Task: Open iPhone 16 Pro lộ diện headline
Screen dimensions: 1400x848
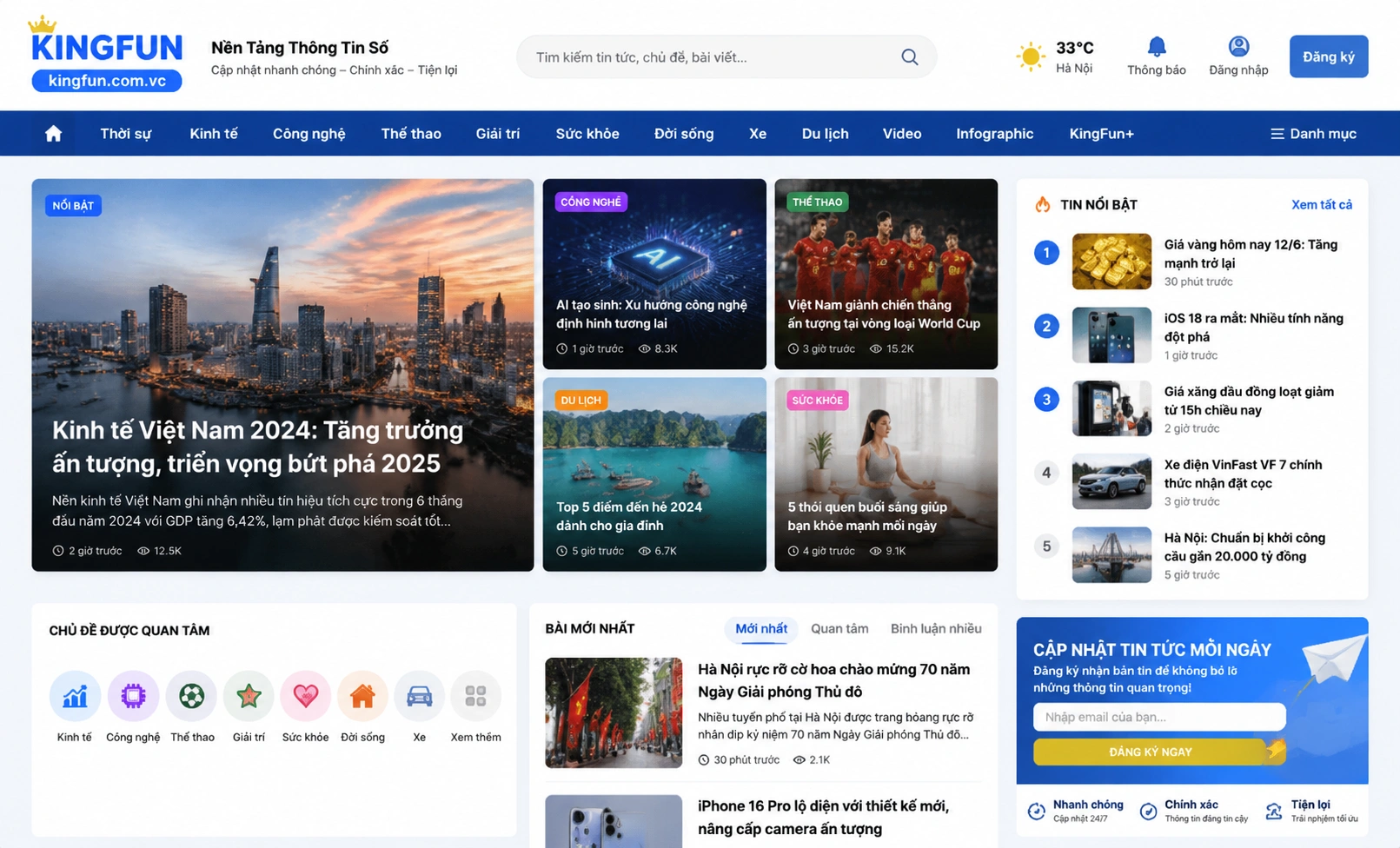Action: click(x=822, y=818)
